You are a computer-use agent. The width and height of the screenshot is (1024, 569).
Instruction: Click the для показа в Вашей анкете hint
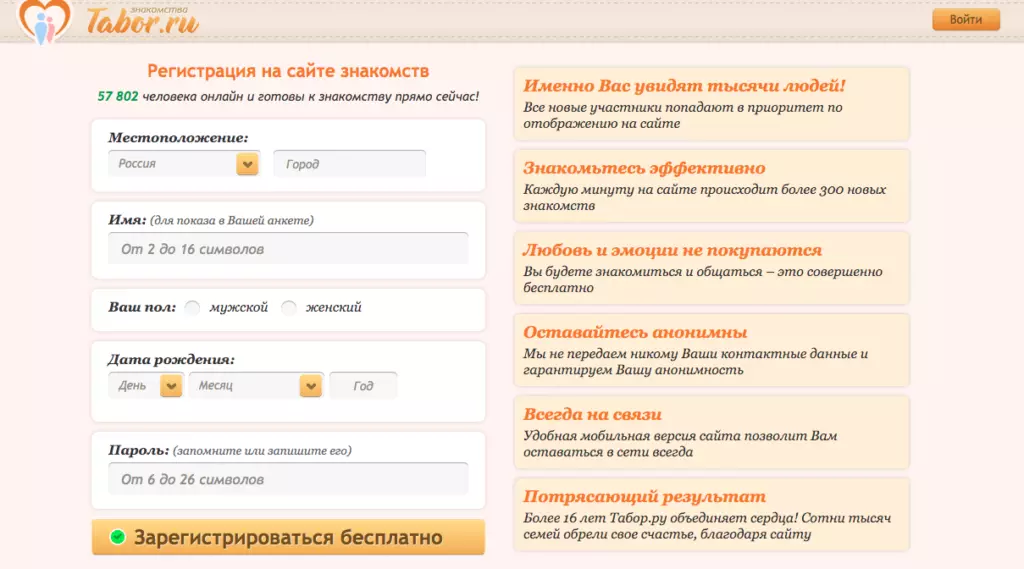(232, 221)
